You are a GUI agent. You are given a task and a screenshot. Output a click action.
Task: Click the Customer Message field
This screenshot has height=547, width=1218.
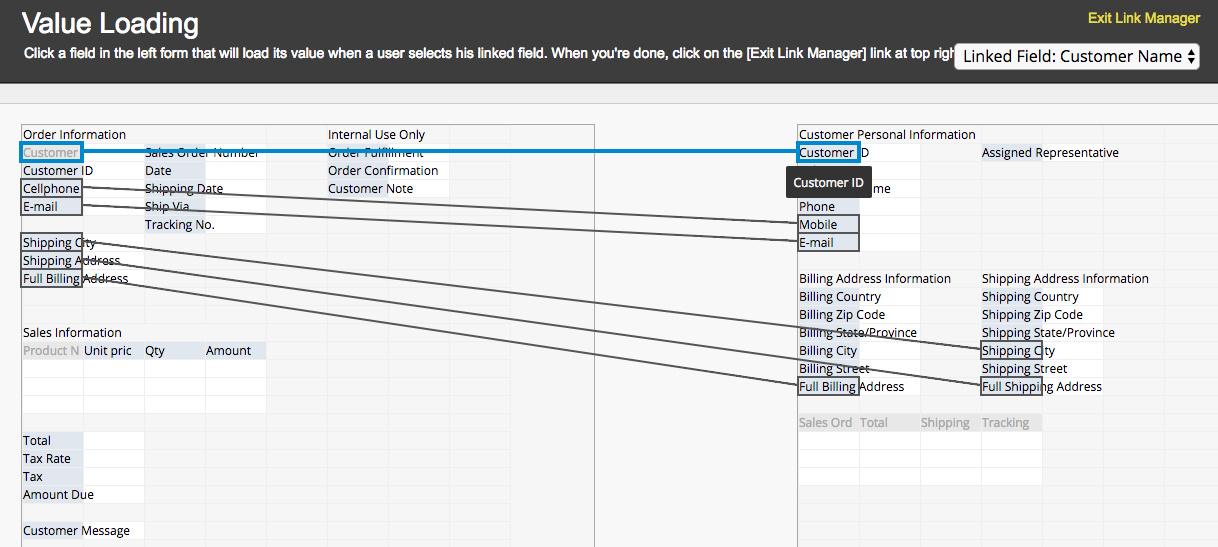click(76, 531)
